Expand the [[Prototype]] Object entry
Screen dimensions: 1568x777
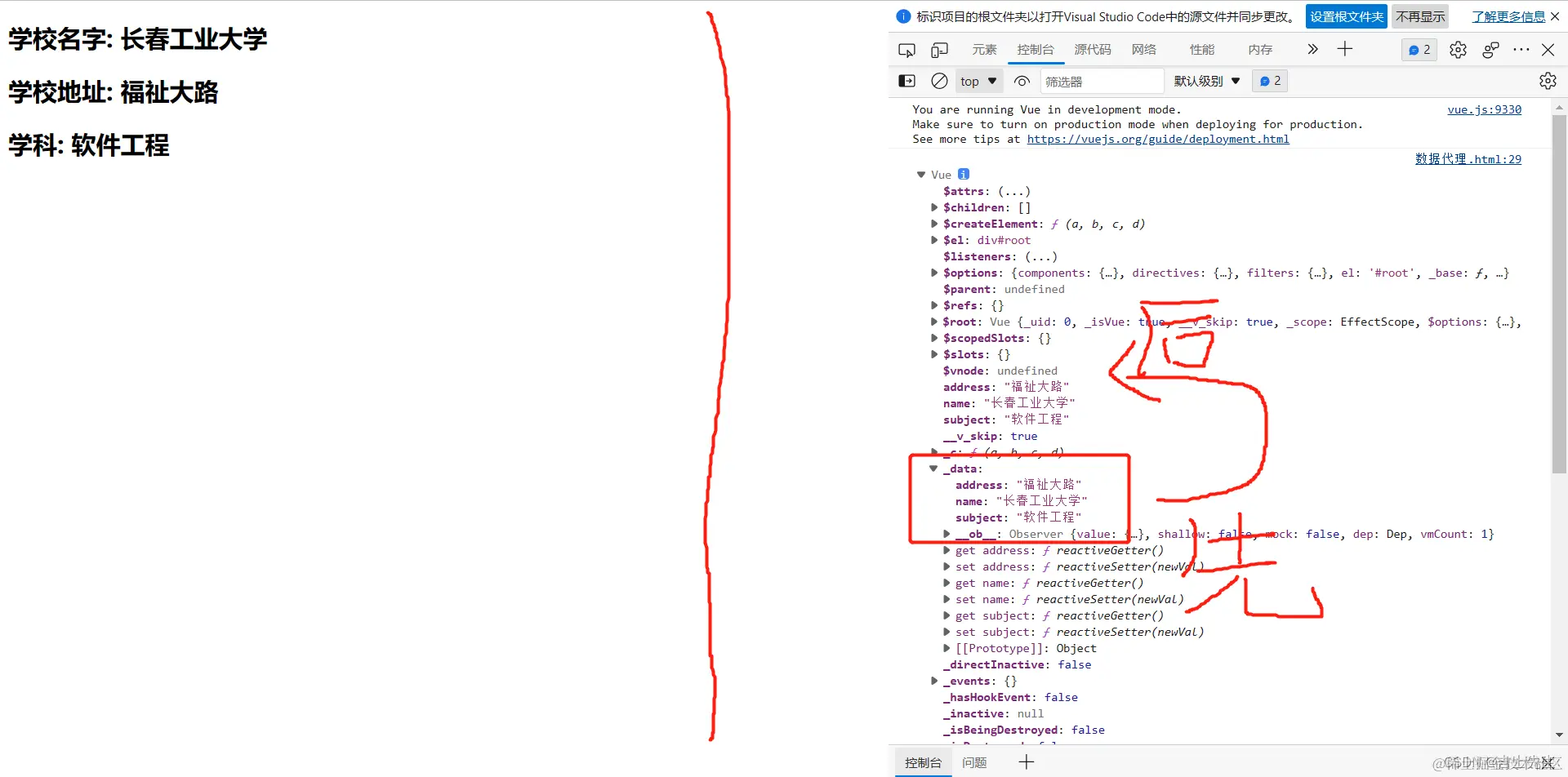tap(947, 648)
